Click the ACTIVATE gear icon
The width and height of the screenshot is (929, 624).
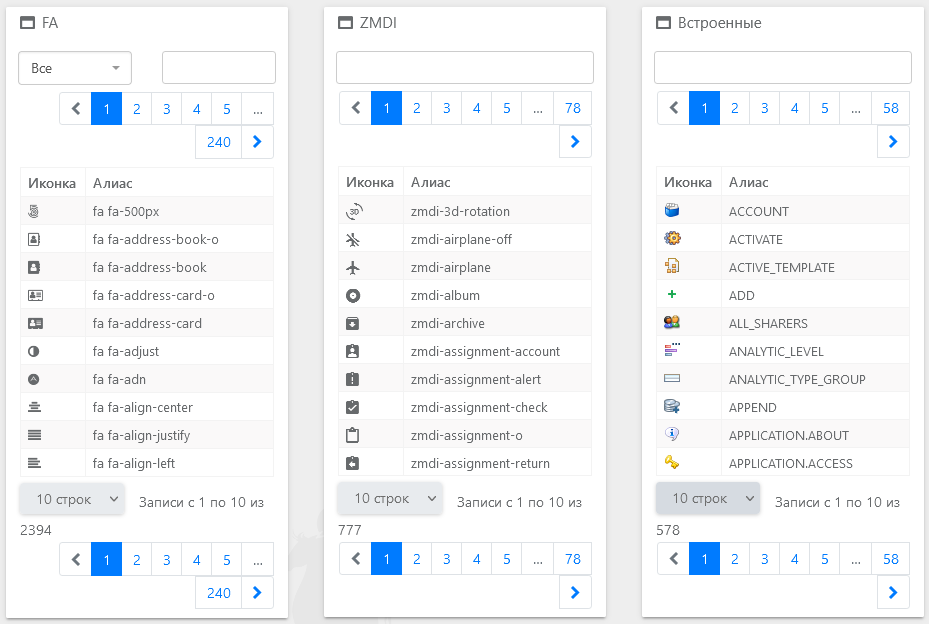click(672, 239)
